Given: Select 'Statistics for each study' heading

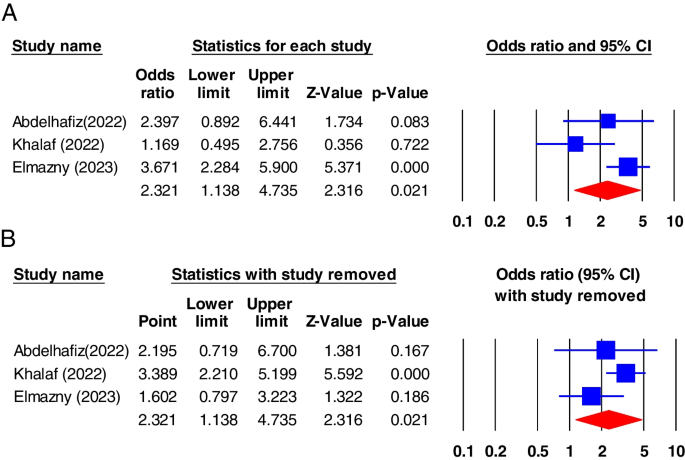Looking at the screenshot, I should pos(282,46).
